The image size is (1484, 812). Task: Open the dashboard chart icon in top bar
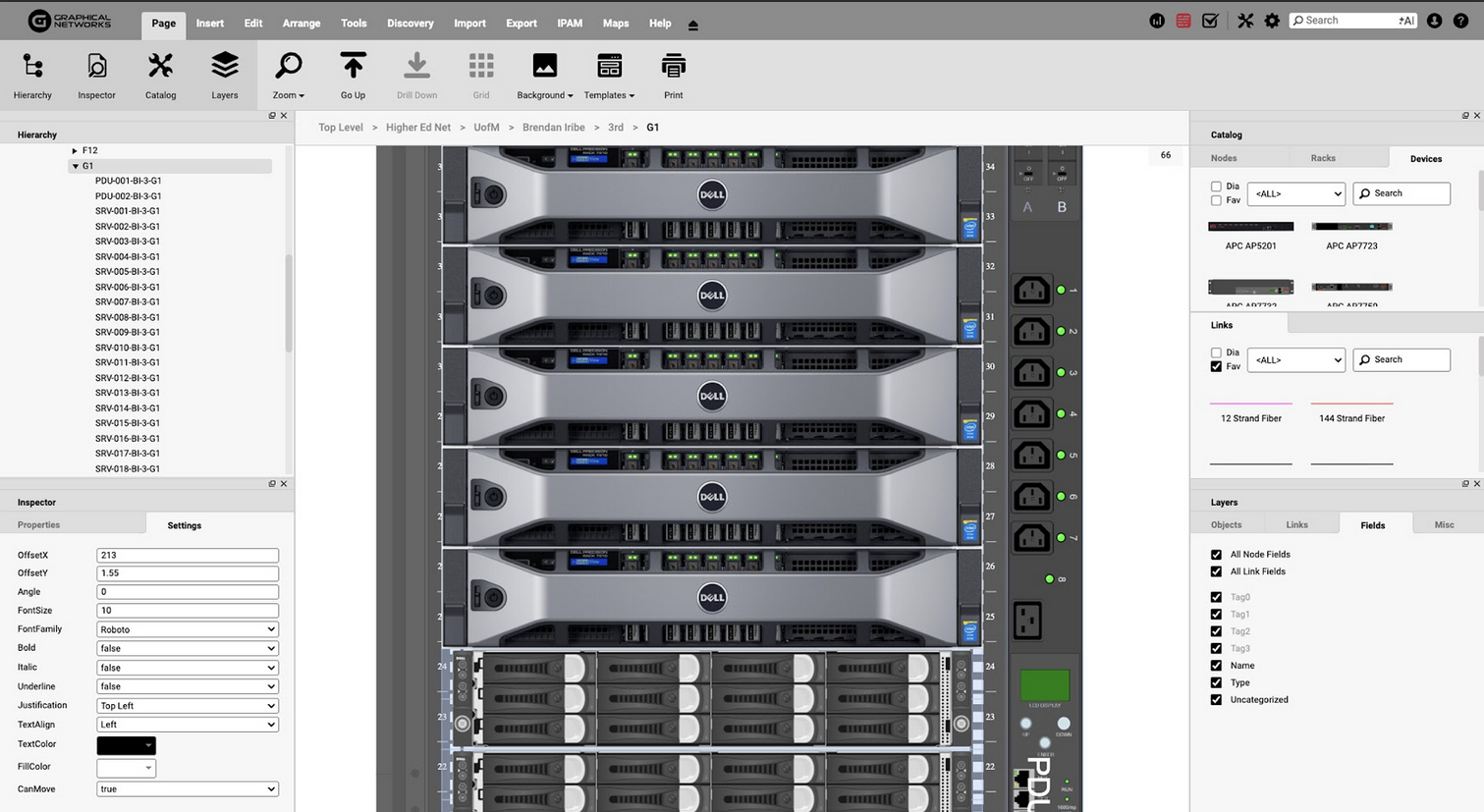pos(1157,21)
